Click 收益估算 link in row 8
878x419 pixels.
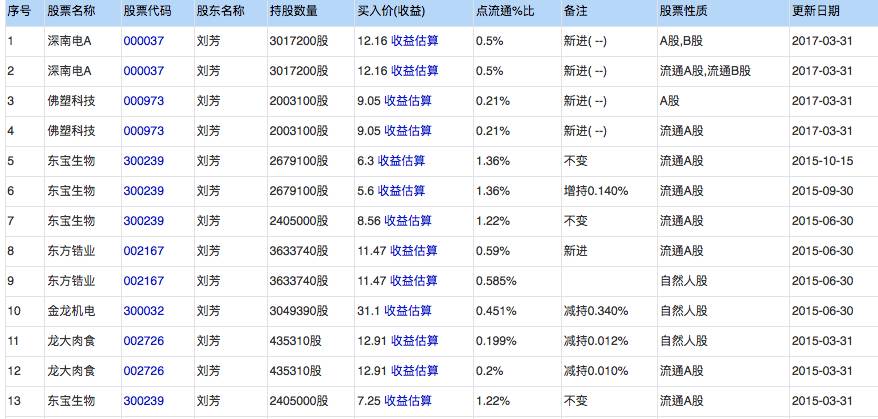coord(414,251)
